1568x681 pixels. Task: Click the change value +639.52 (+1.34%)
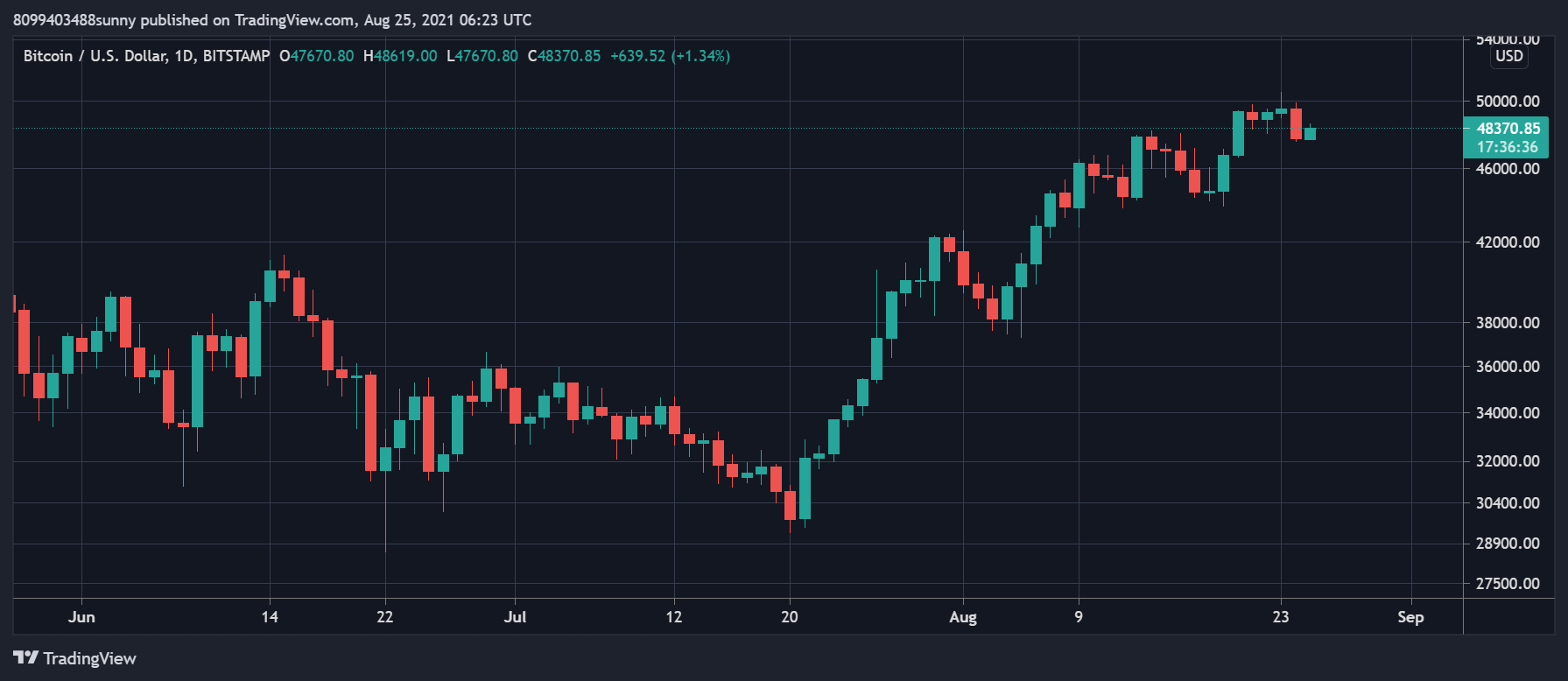point(671,56)
